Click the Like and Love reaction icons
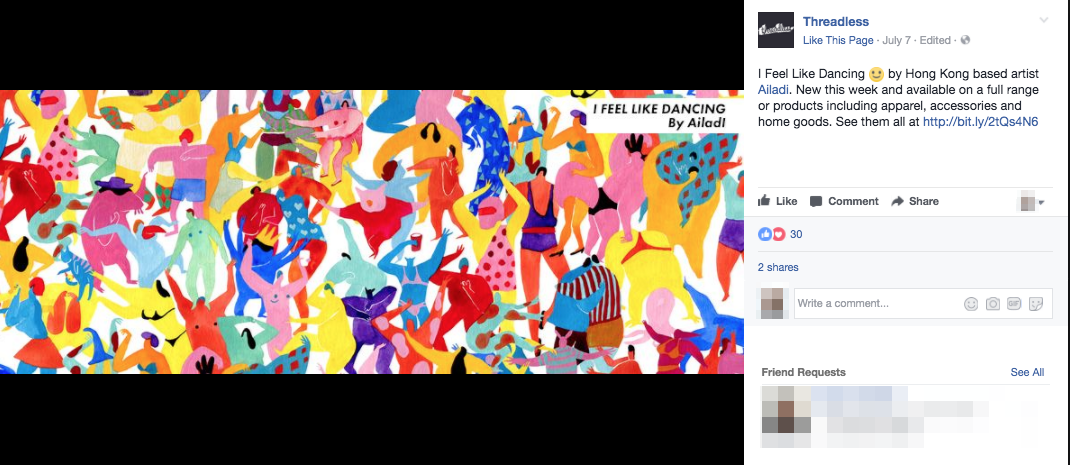This screenshot has width=1070, height=465. [x=772, y=234]
